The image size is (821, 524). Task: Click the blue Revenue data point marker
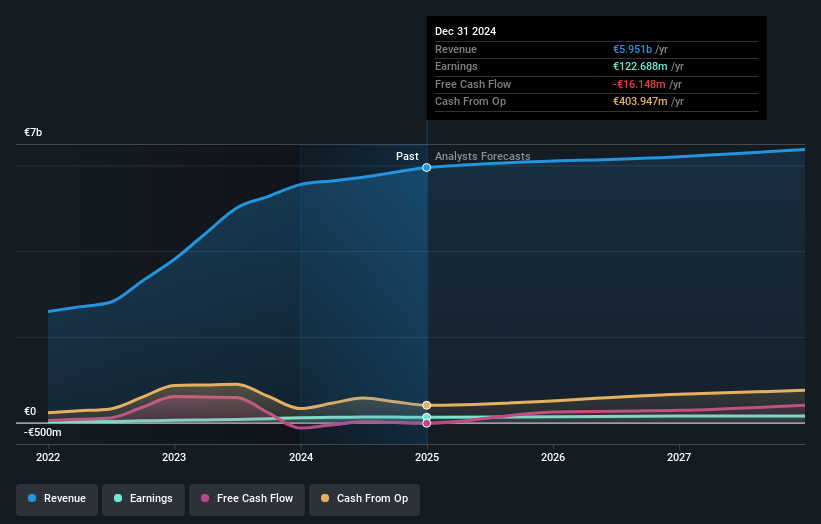coord(427,168)
